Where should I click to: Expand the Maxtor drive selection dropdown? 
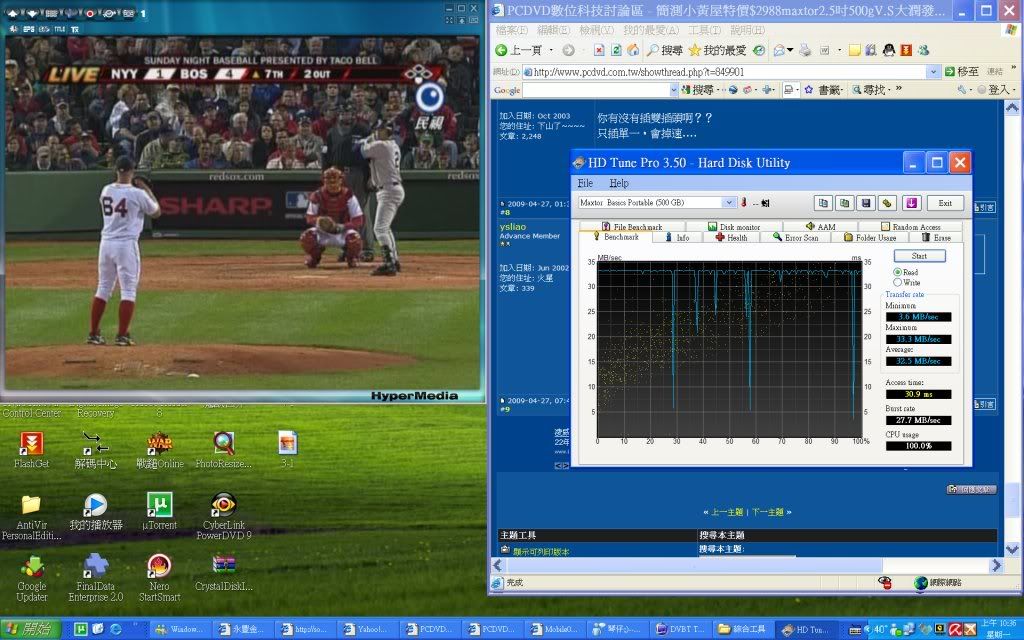point(729,202)
